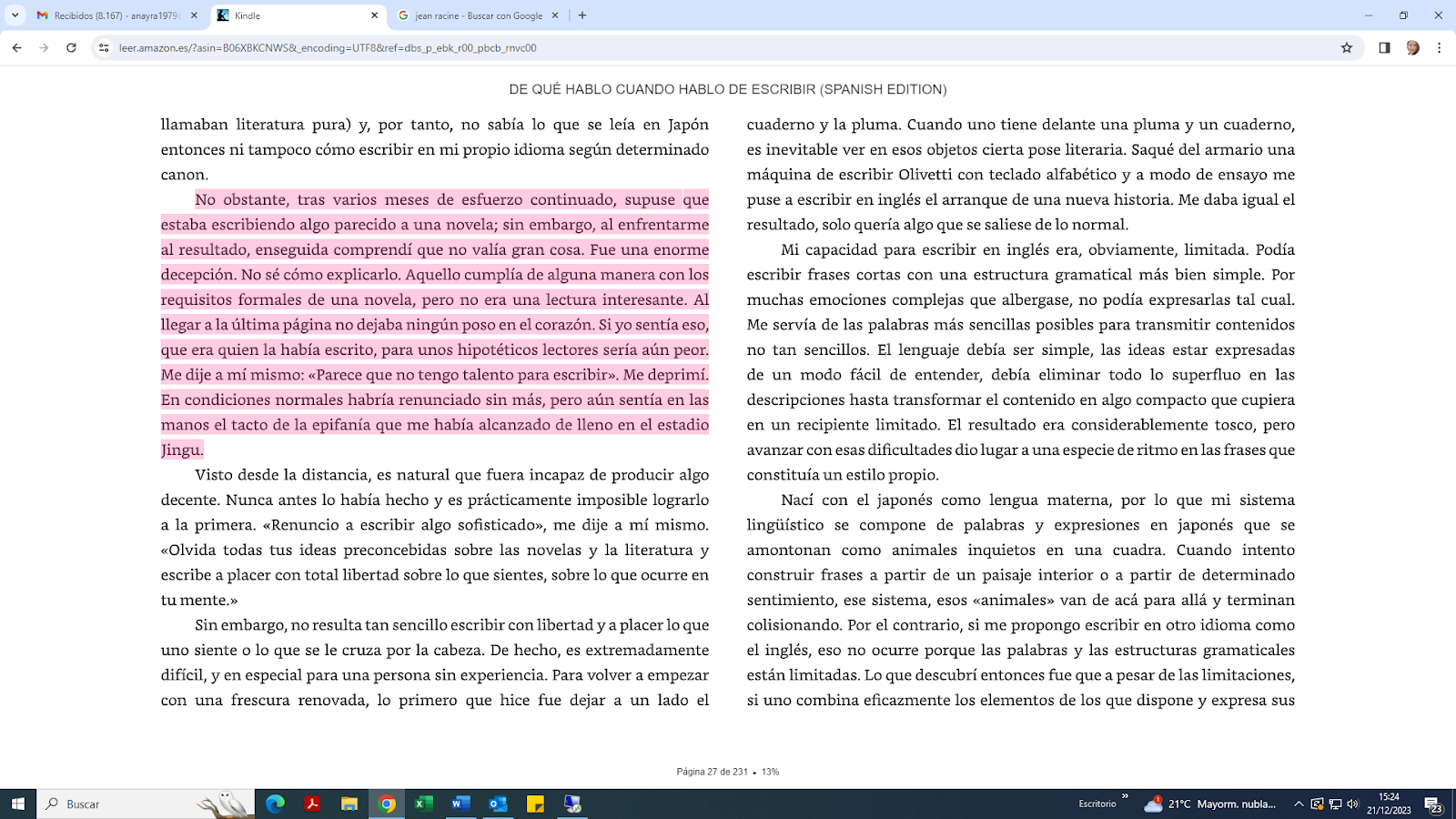View site information for leer.amazon.es
This screenshot has height=819, width=1456.
(104, 47)
